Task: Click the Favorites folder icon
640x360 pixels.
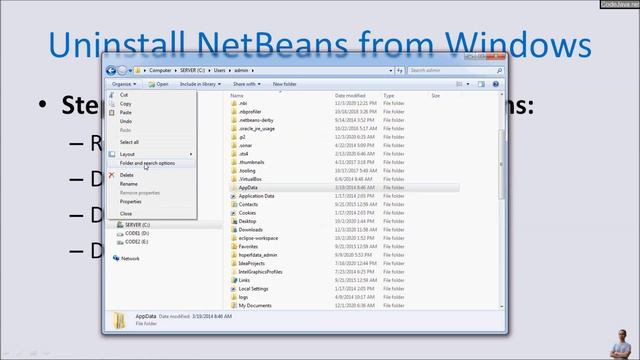Action: 234,247
